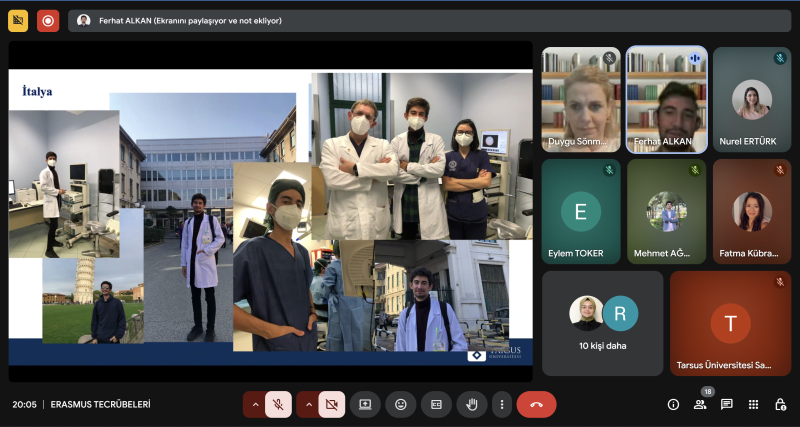Click the red recording indicator
Screen dimensions: 800x427
click(x=48, y=20)
